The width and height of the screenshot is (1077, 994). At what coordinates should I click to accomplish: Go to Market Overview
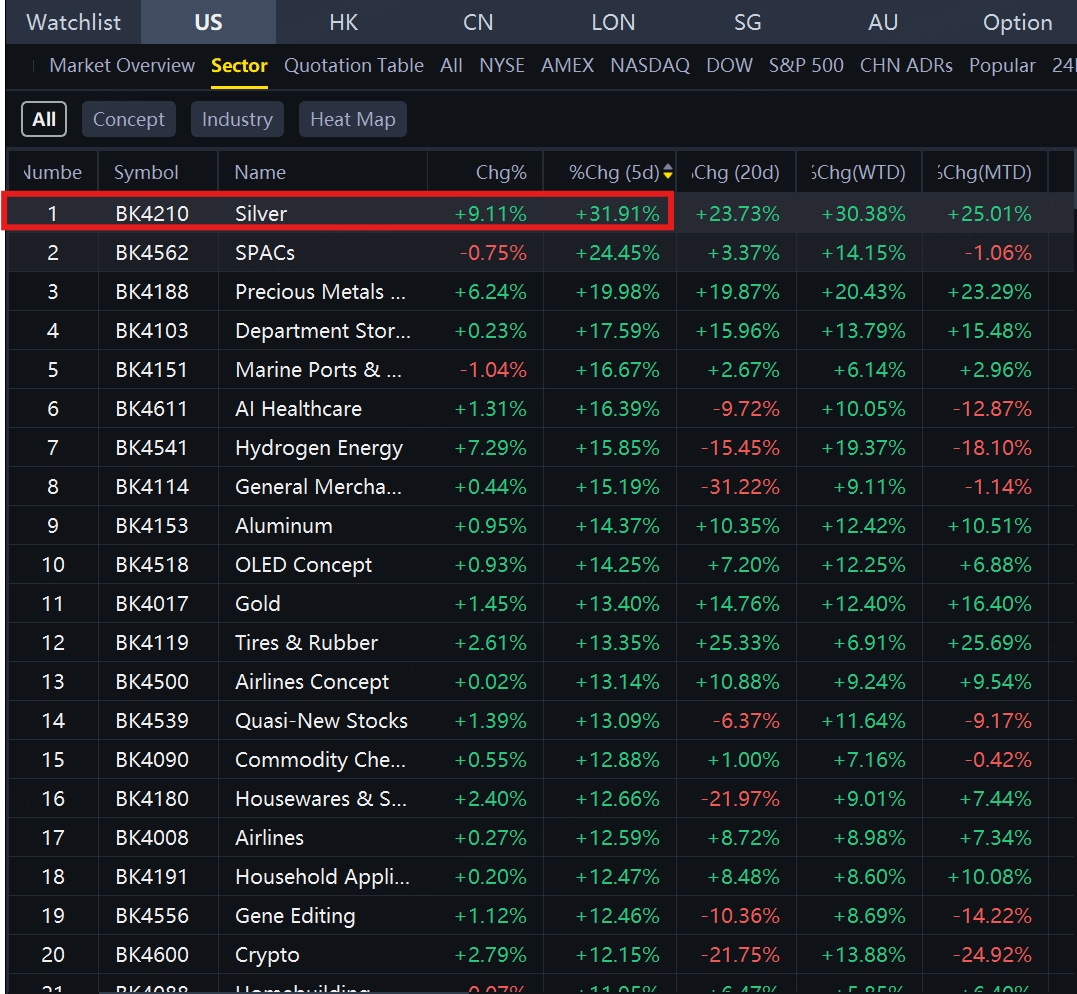(122, 65)
